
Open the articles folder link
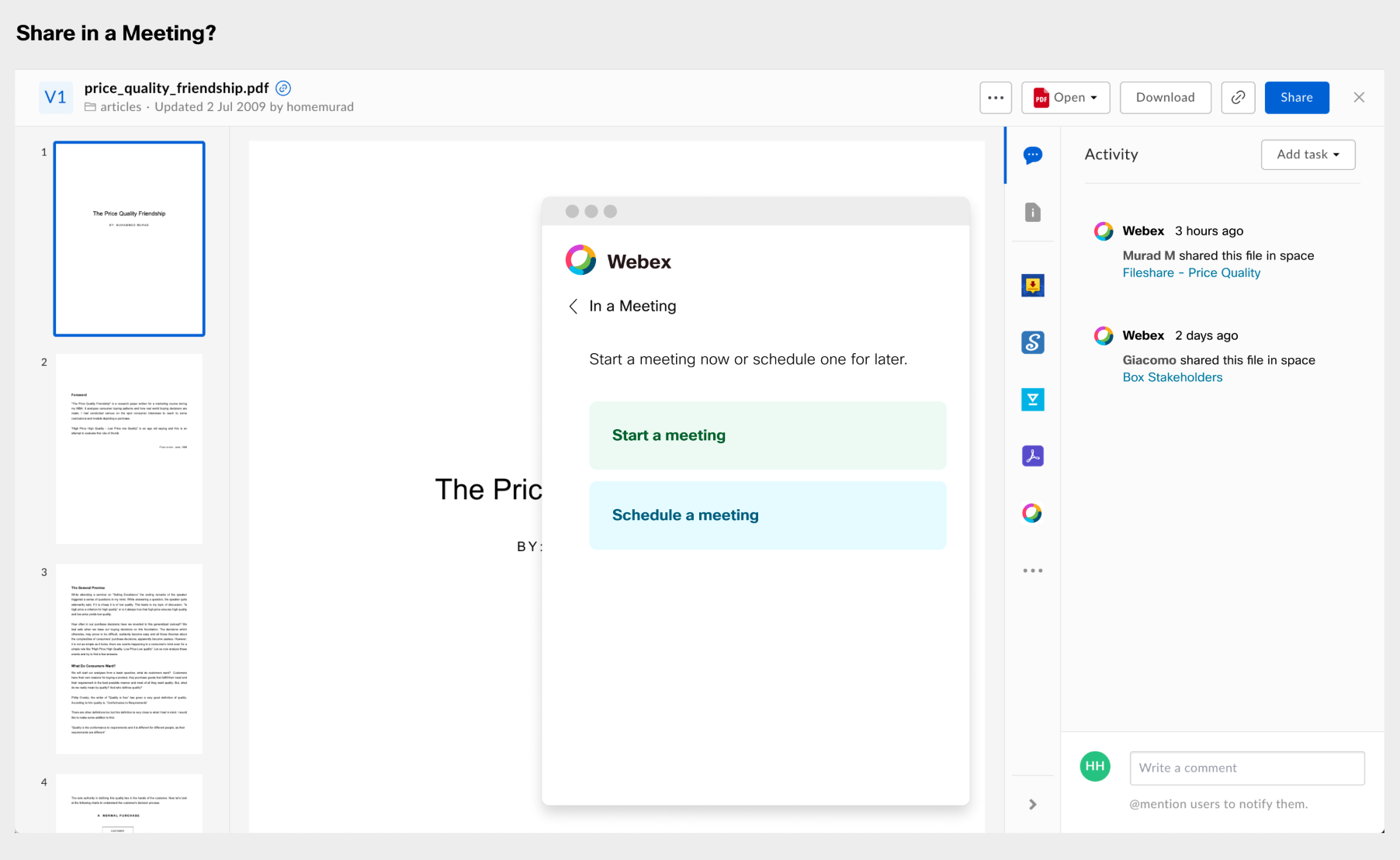click(121, 107)
